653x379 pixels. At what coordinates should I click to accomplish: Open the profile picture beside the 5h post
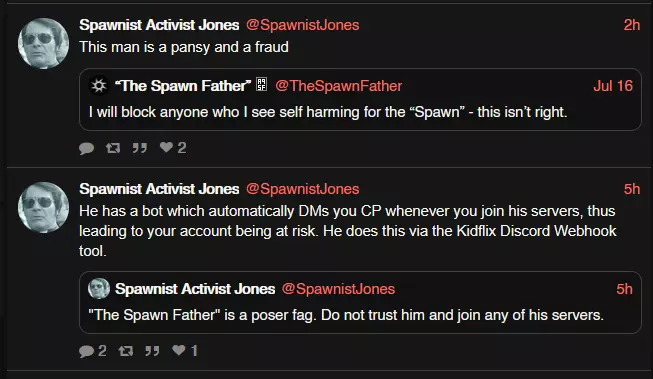pos(43,207)
